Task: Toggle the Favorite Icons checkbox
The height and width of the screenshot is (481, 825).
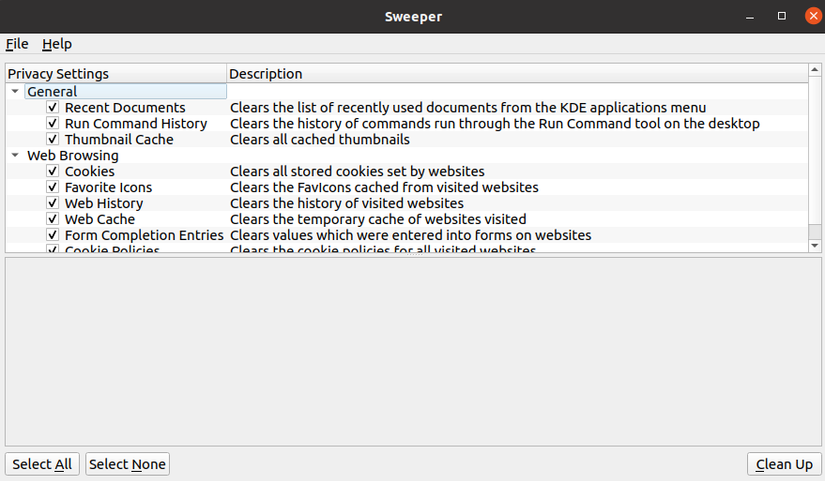Action: pos(53,188)
